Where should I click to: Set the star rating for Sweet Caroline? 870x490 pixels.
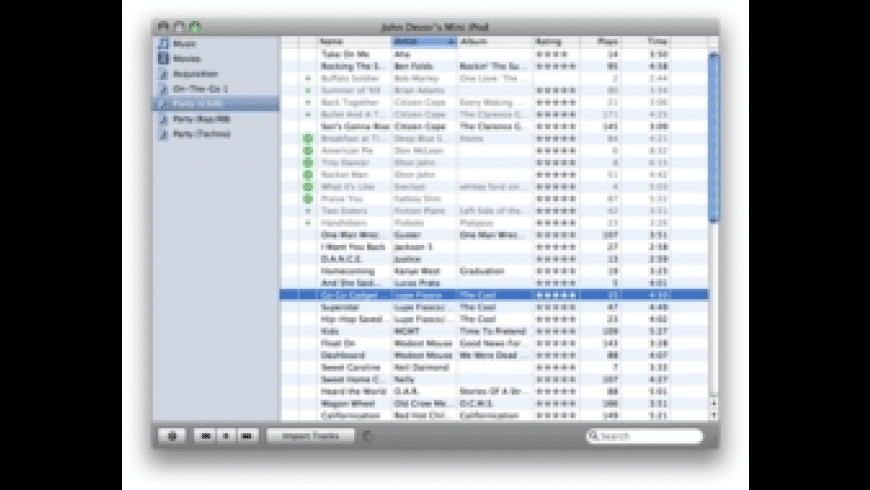point(556,367)
